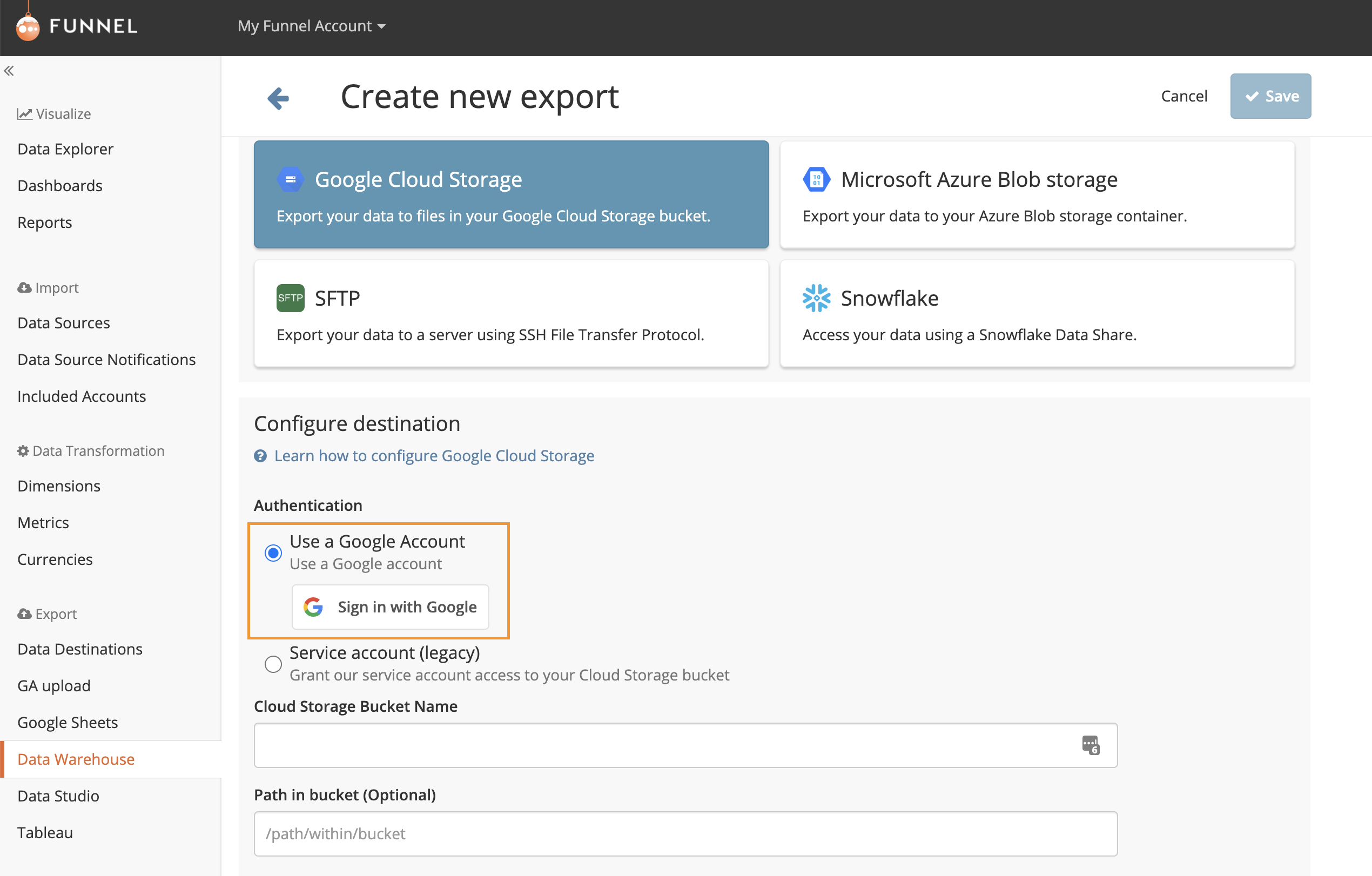Open the My Funnel Account dropdown
The width and height of the screenshot is (1372, 876).
pyautogui.click(x=312, y=25)
